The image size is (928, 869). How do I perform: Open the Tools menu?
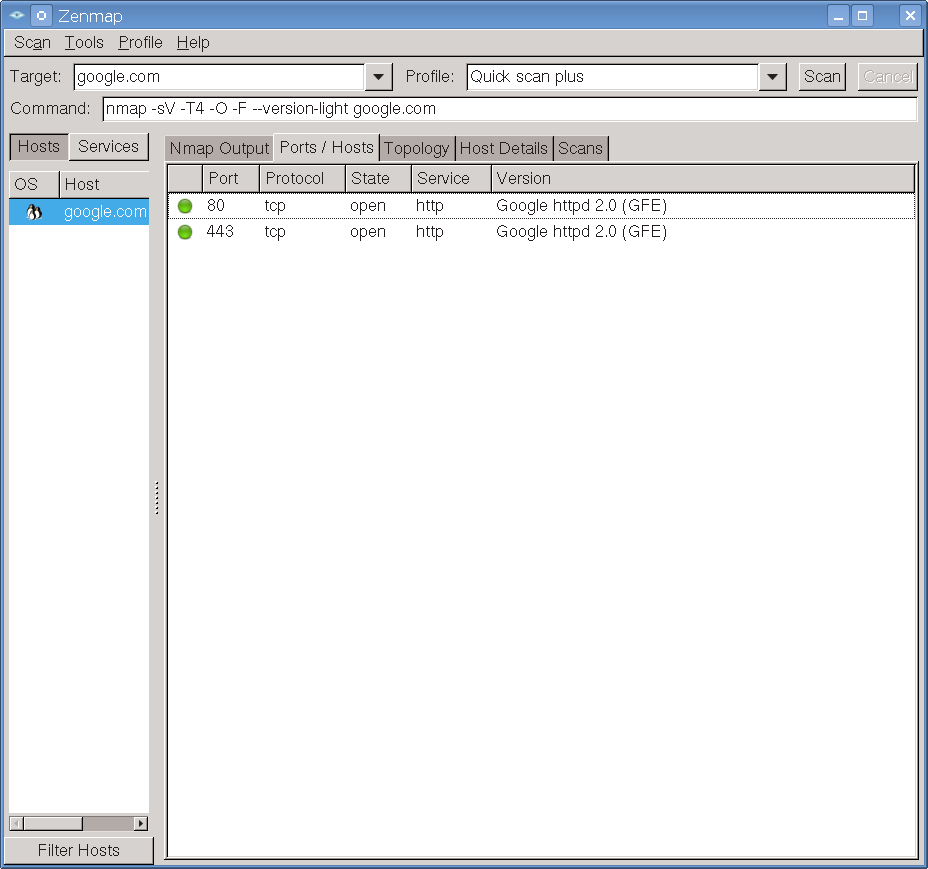click(x=84, y=43)
